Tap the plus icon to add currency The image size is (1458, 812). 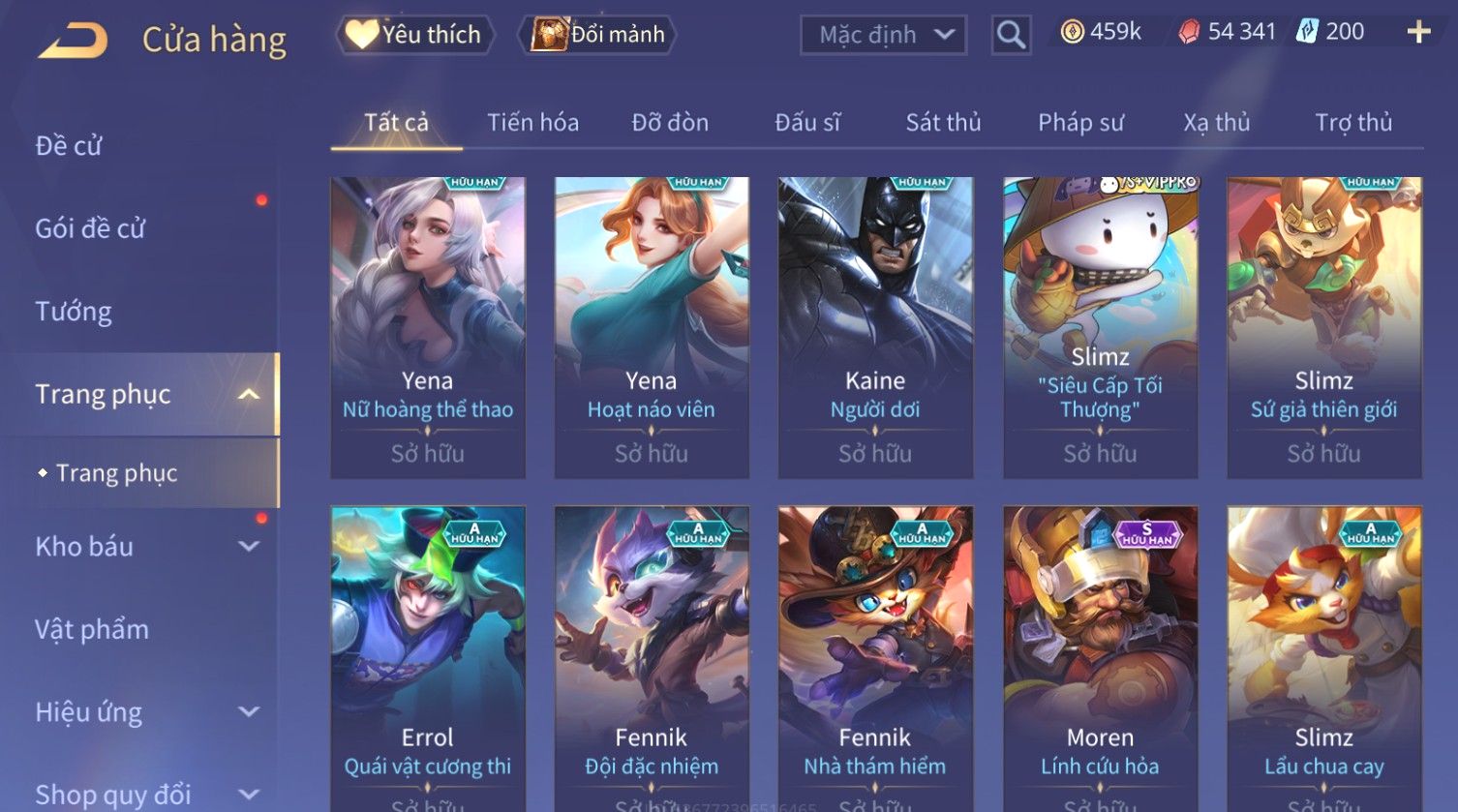[1418, 32]
